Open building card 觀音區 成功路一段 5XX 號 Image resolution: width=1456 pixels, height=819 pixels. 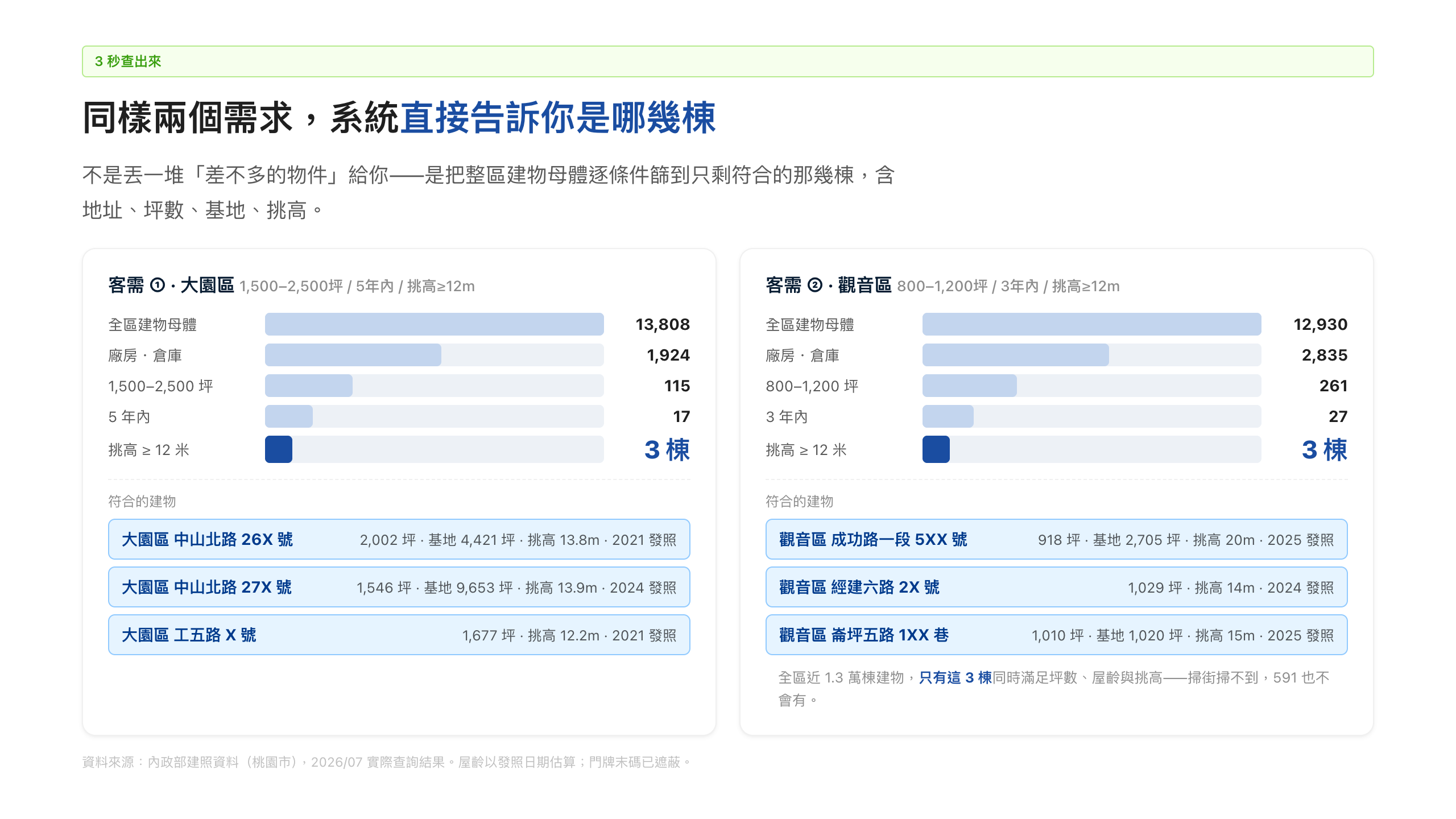[1056, 539]
